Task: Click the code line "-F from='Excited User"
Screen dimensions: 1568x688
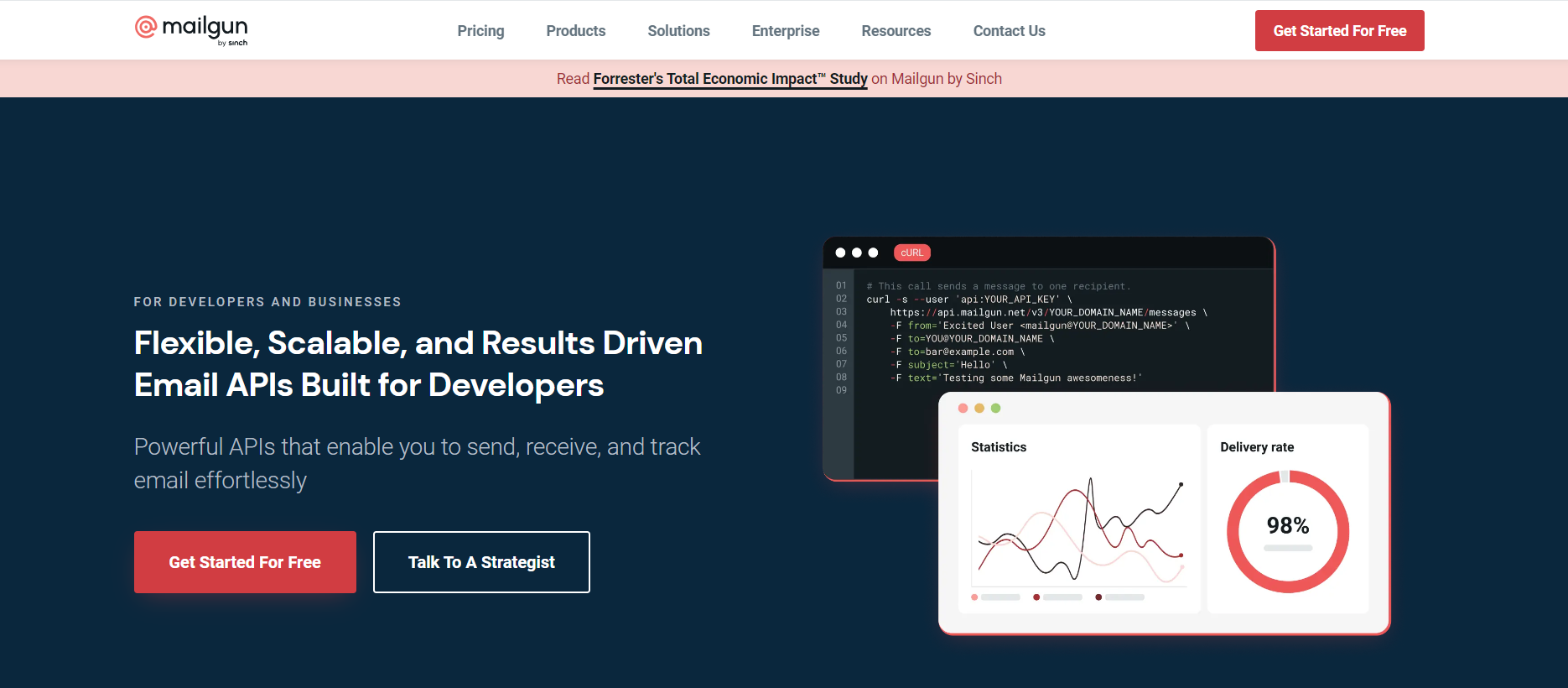Action: [x=1040, y=326]
